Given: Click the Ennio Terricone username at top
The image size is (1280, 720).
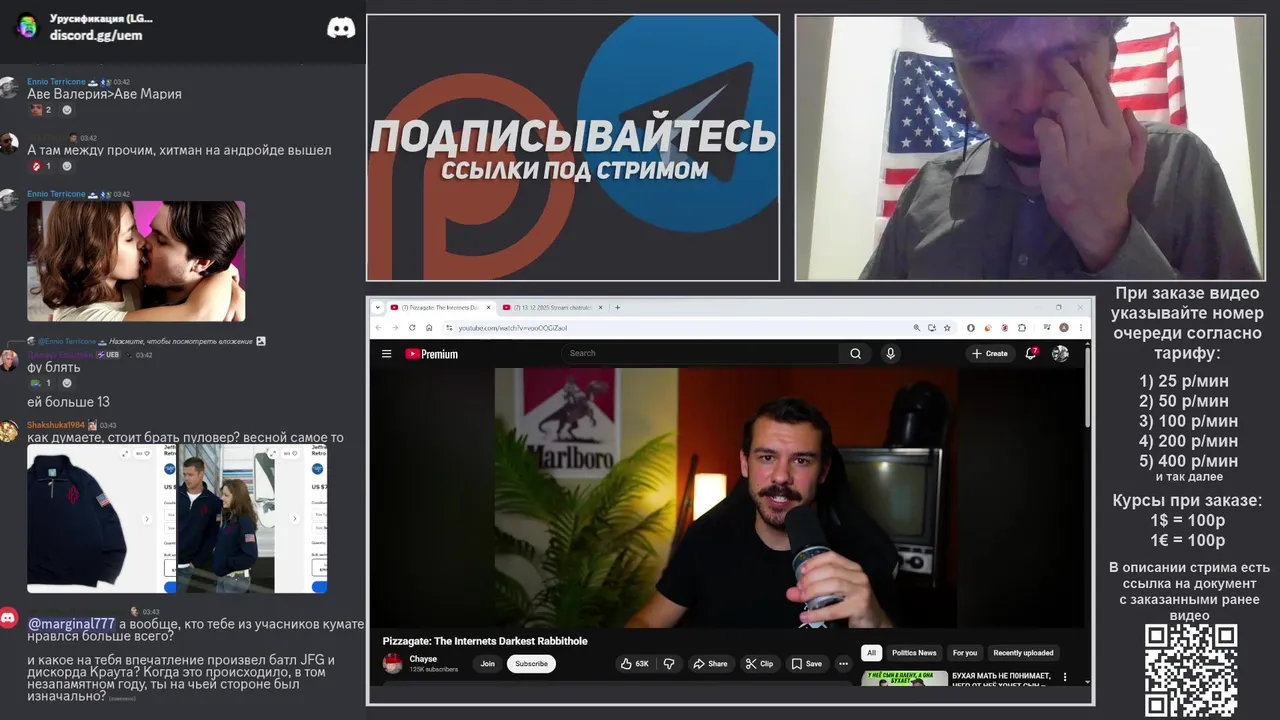Looking at the screenshot, I should coord(56,82).
